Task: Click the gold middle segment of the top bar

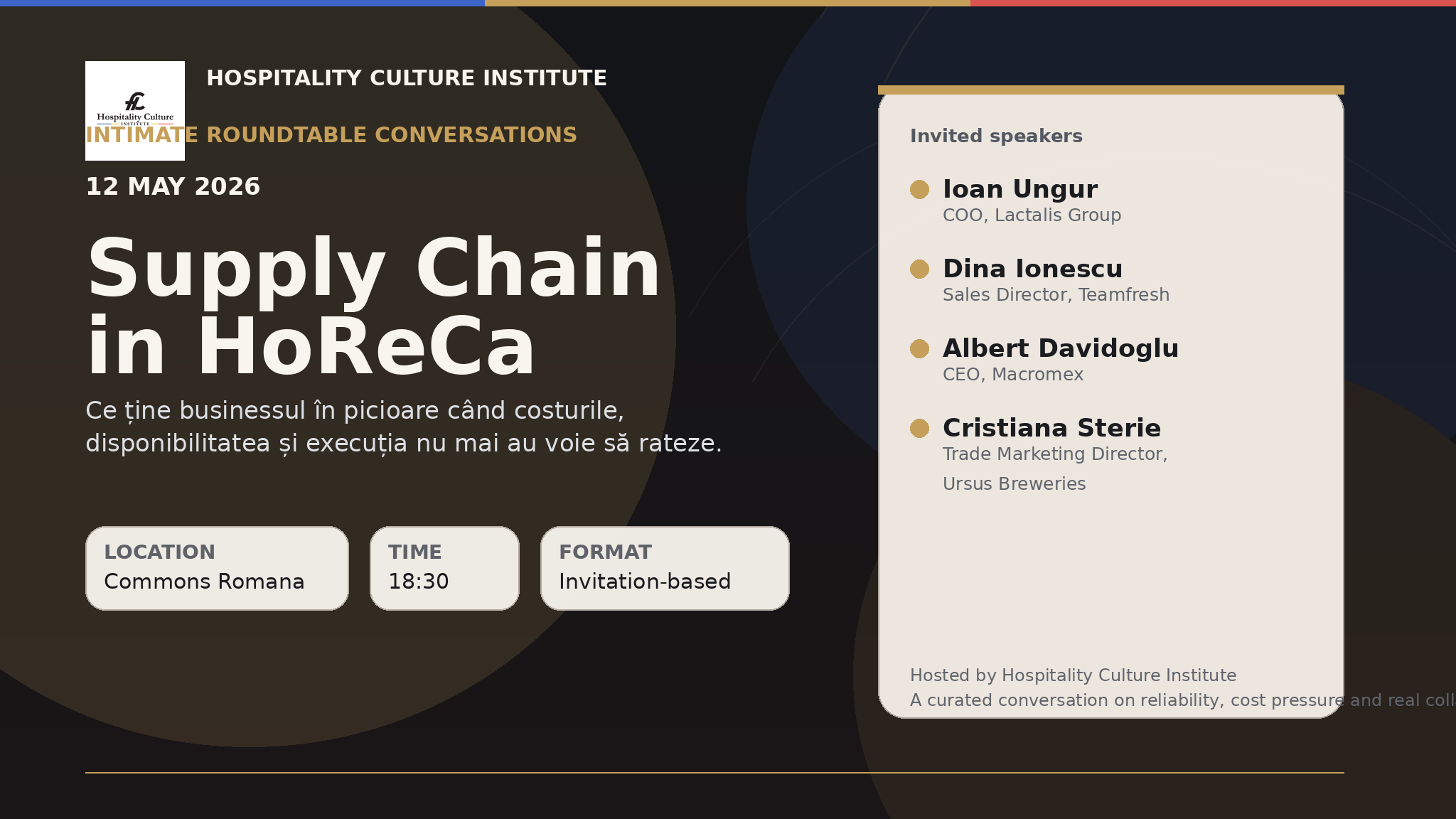Action: point(727,3)
